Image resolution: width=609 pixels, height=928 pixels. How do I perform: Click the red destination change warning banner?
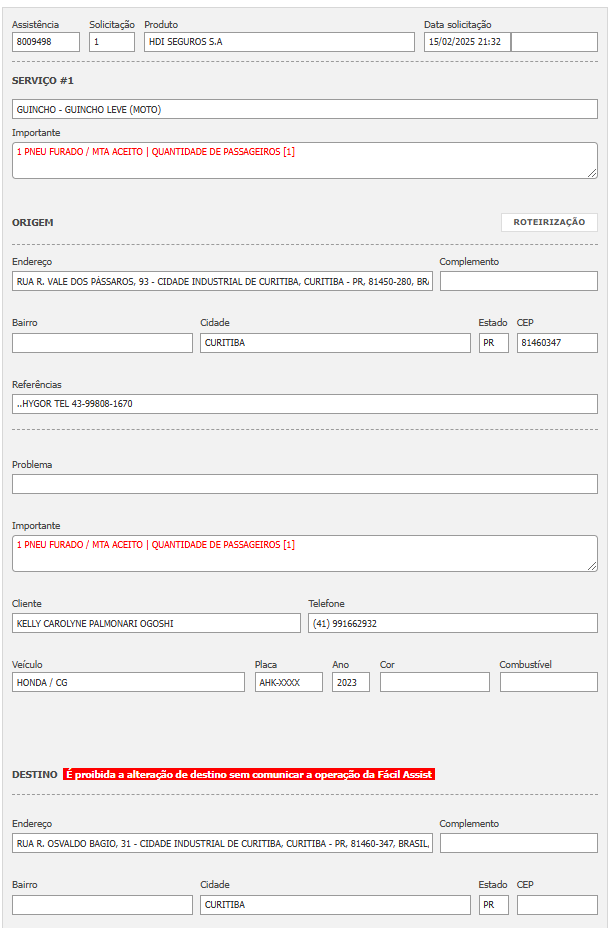pos(249,774)
